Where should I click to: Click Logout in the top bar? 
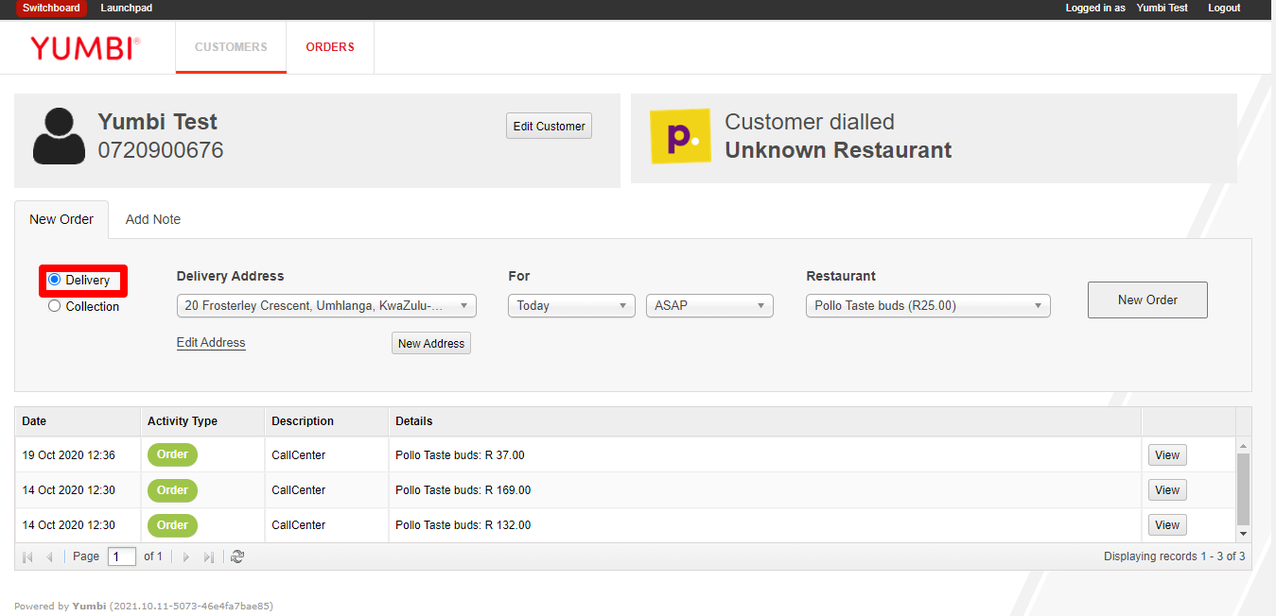[1224, 8]
